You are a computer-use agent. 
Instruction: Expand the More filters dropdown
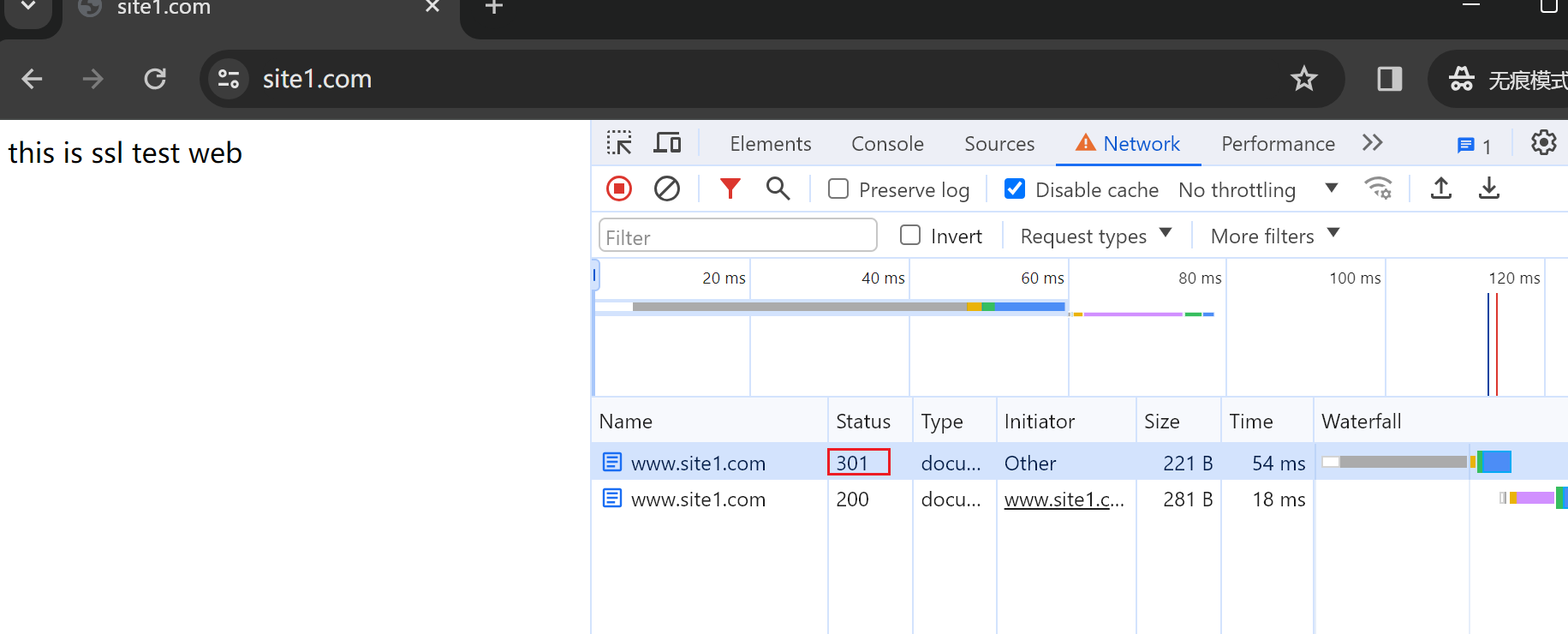[1274, 236]
